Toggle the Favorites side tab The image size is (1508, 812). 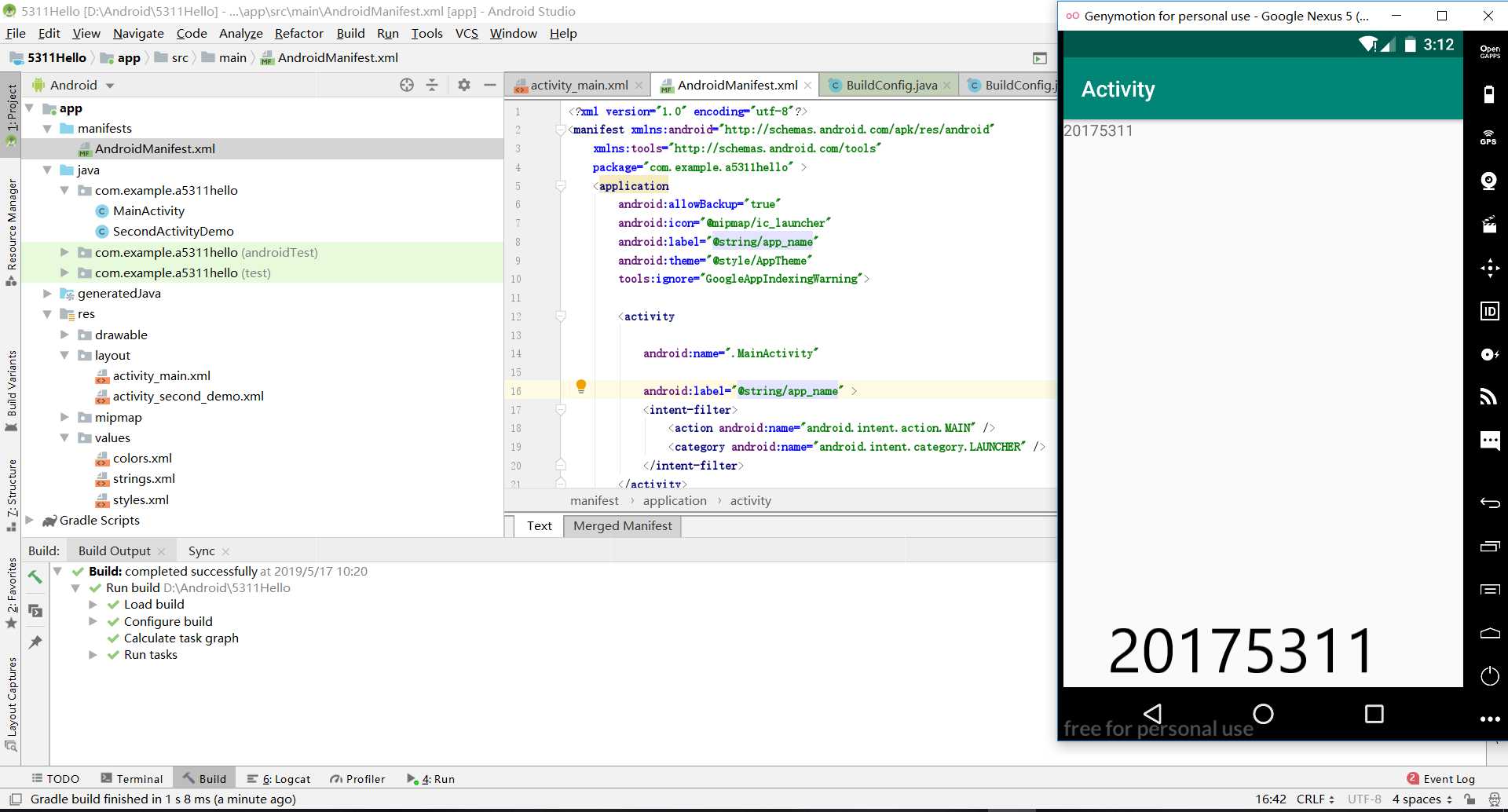click(11, 593)
